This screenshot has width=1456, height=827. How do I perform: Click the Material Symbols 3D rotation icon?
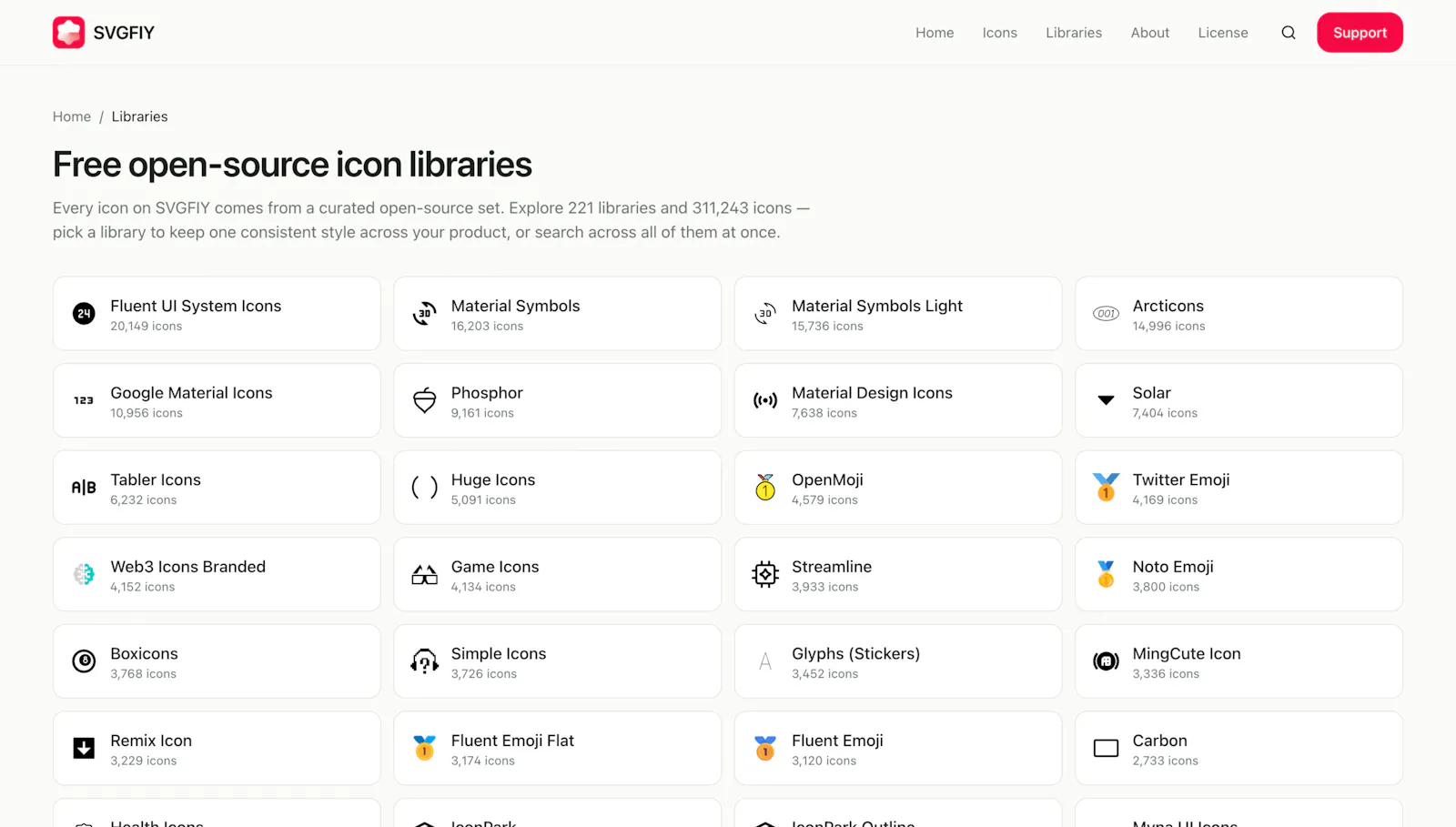[424, 314]
